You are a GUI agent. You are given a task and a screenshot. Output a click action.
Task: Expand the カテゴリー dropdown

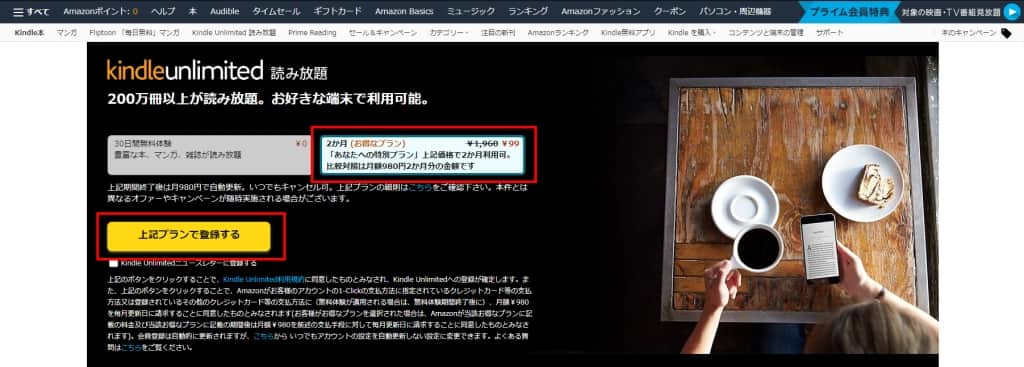click(x=449, y=33)
